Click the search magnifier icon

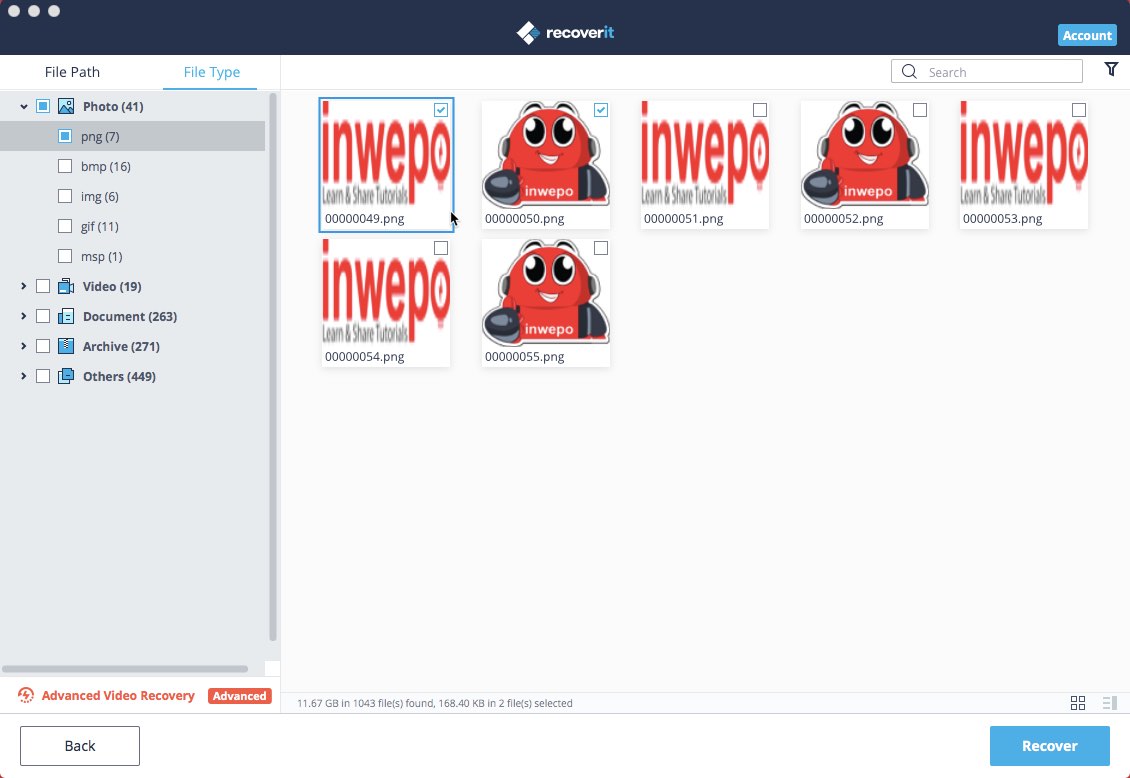pos(909,71)
